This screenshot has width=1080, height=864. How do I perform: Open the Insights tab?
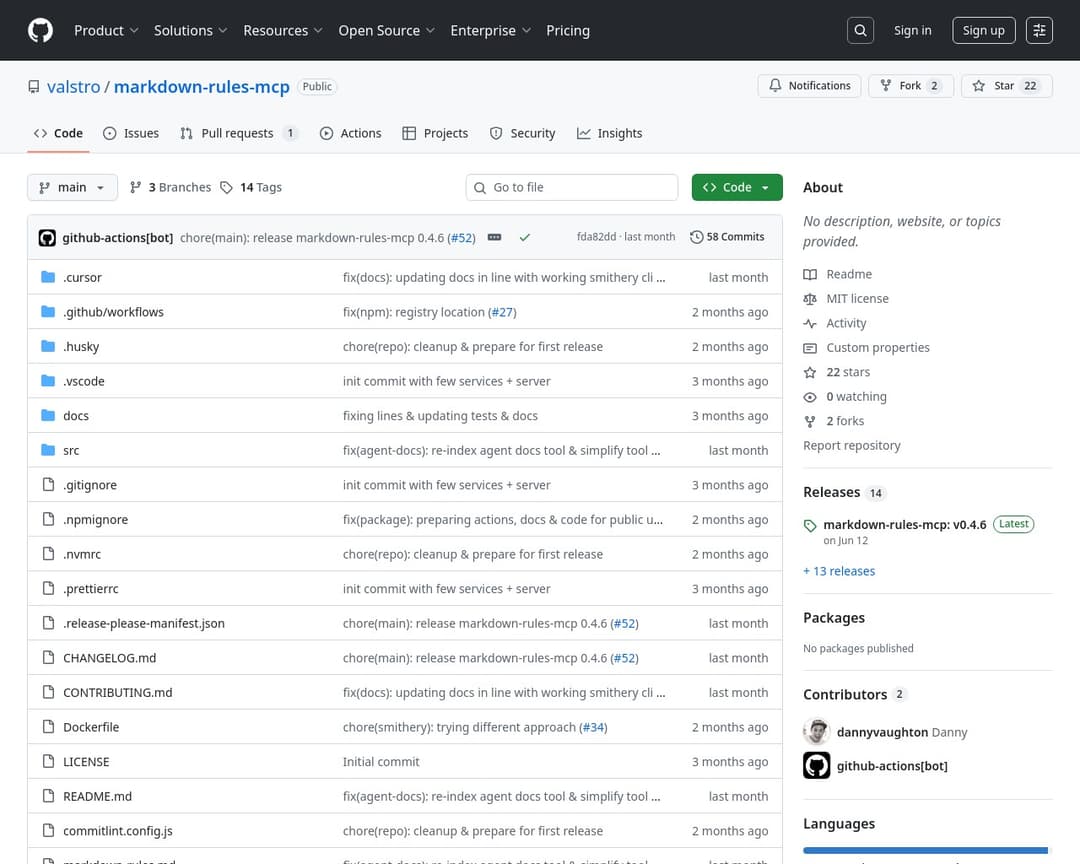tap(609, 133)
